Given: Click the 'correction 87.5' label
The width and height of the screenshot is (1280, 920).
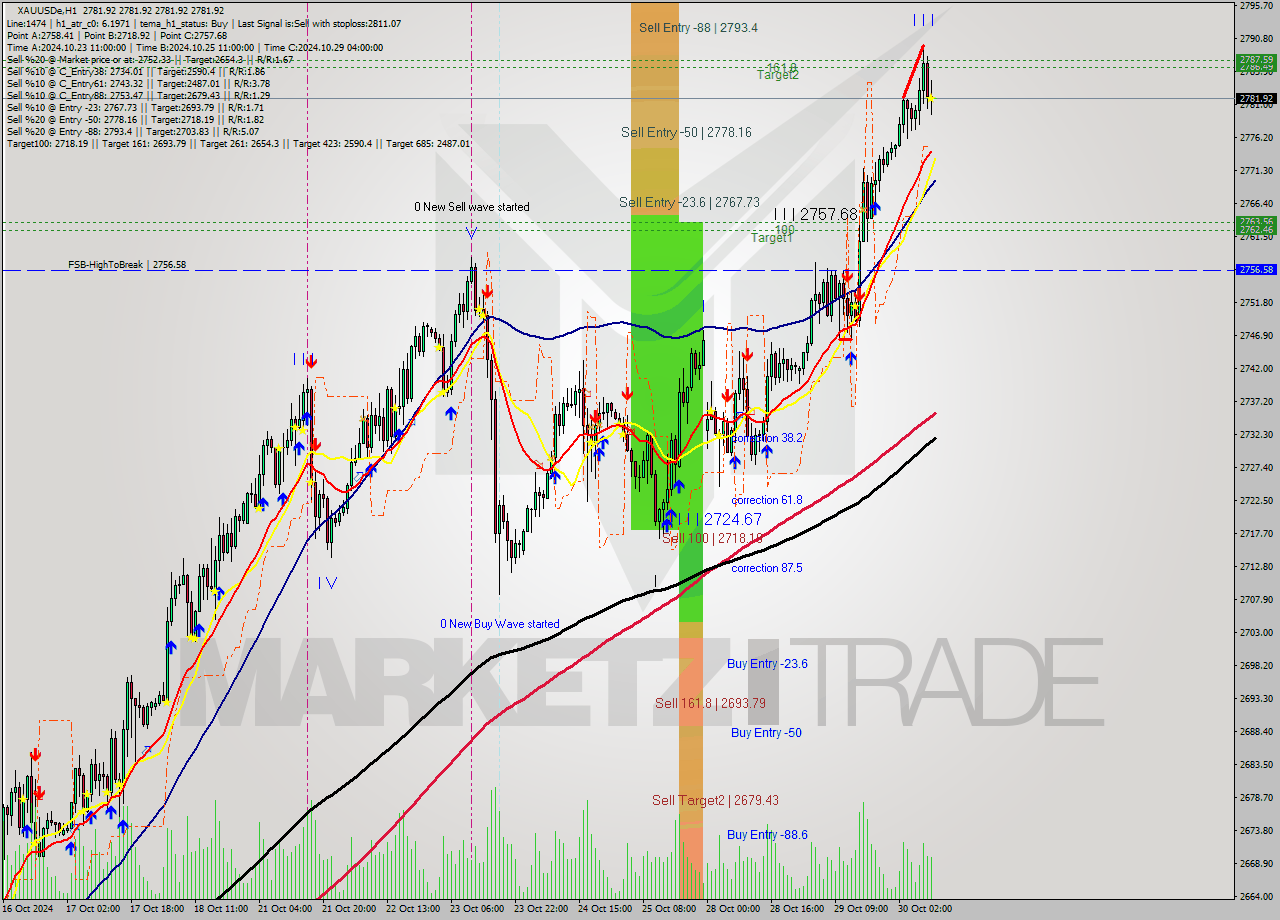Looking at the screenshot, I should (x=767, y=568).
